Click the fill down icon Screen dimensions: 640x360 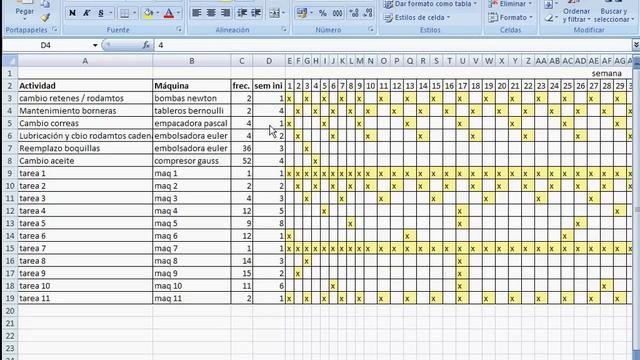[x=549, y=4]
